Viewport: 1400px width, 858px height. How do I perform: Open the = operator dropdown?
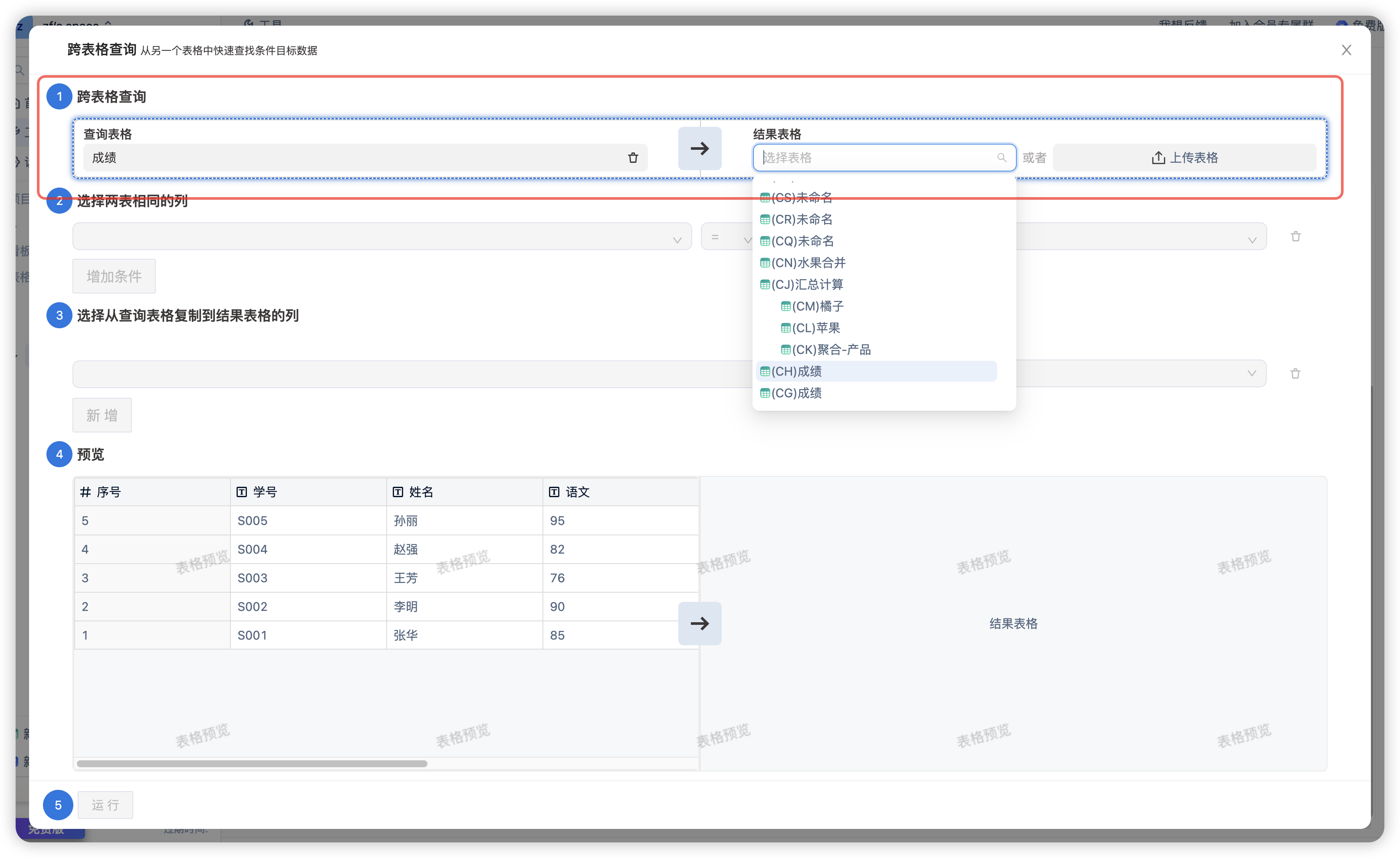(727, 237)
